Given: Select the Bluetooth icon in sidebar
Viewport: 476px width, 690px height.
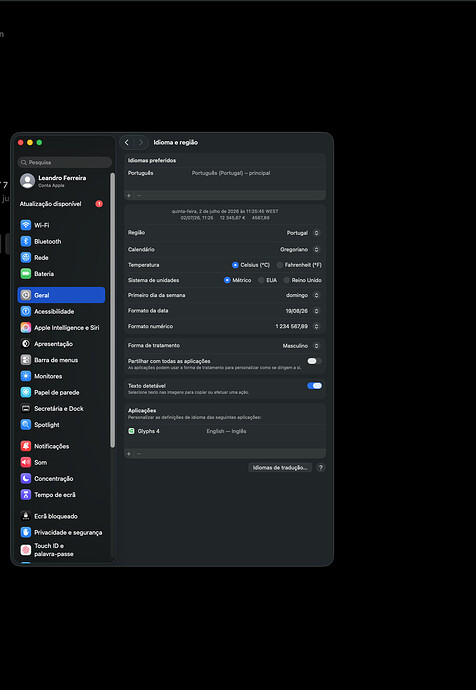Looking at the screenshot, I should (26, 241).
